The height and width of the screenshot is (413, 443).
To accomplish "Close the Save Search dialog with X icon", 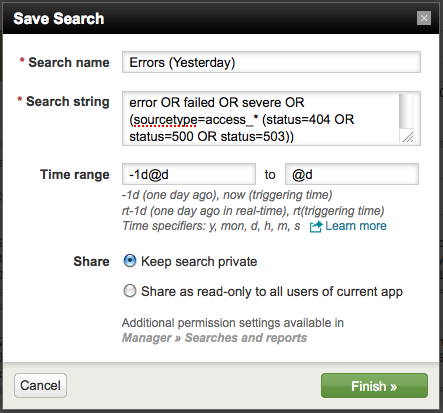I will (424, 18).
